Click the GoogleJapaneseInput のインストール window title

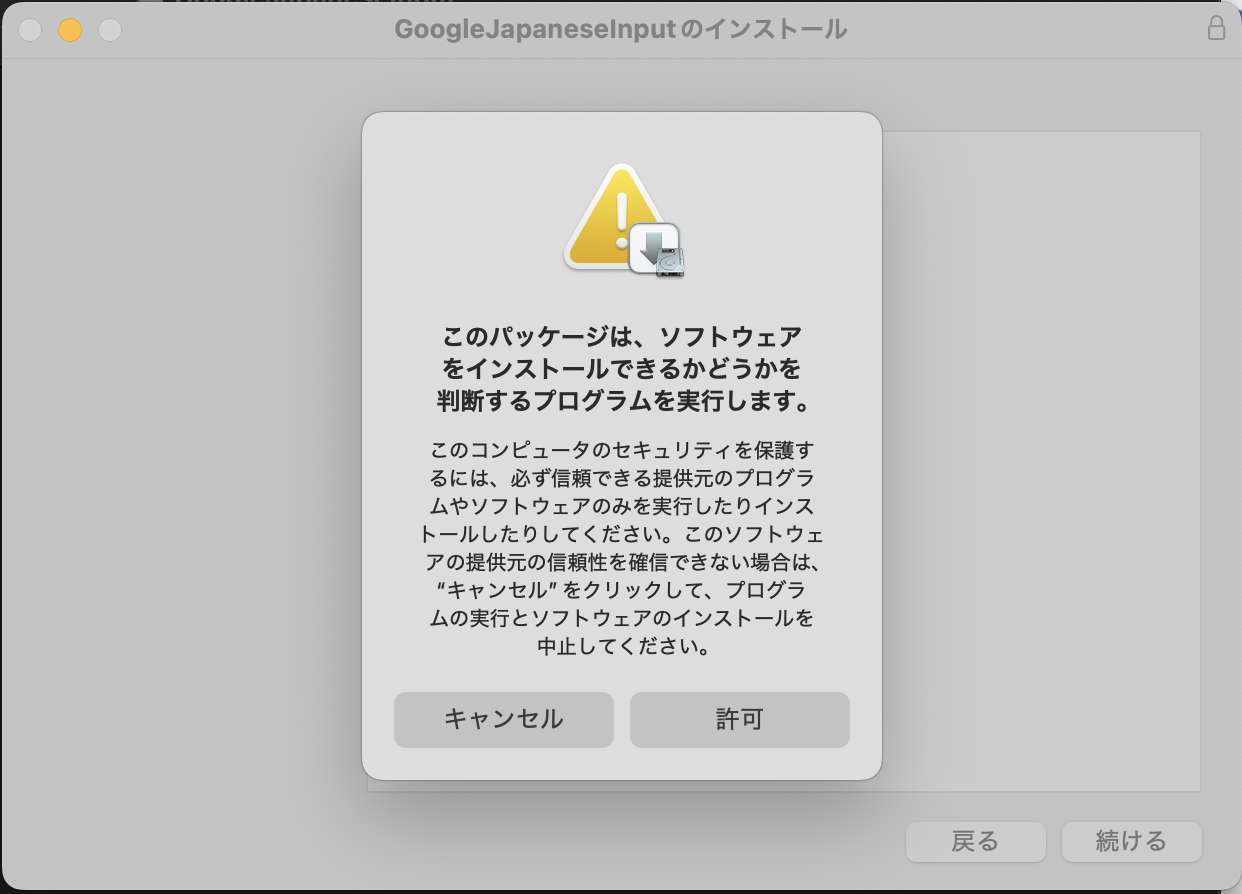(x=620, y=30)
